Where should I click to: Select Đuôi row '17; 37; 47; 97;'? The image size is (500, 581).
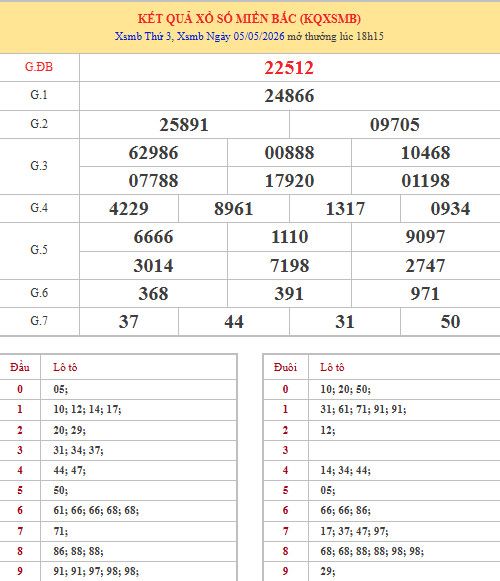pos(354,531)
